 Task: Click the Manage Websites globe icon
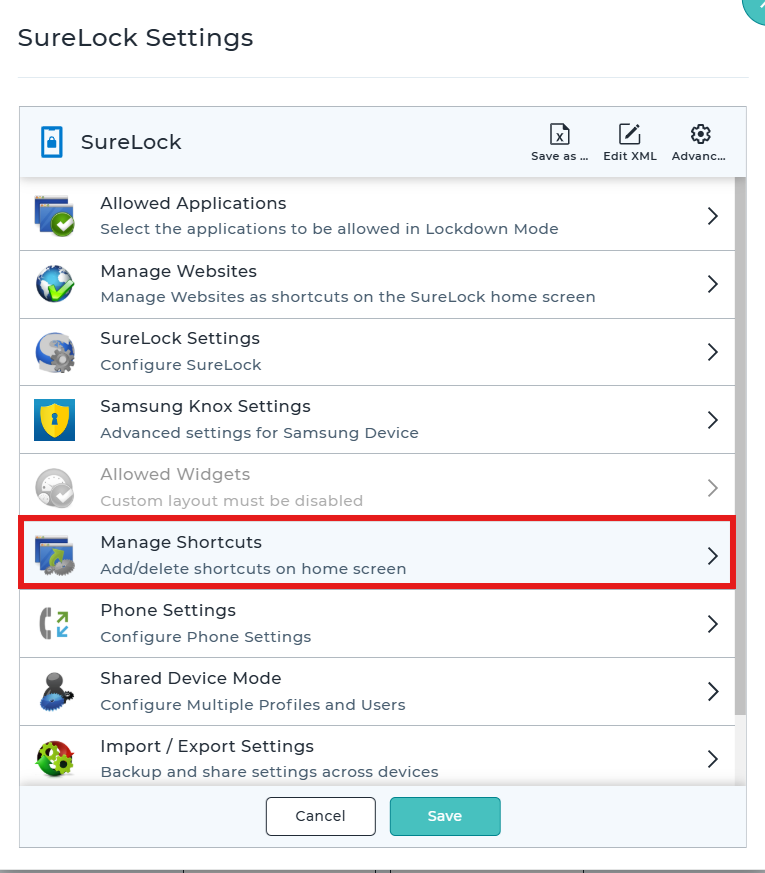pyautogui.click(x=55, y=284)
